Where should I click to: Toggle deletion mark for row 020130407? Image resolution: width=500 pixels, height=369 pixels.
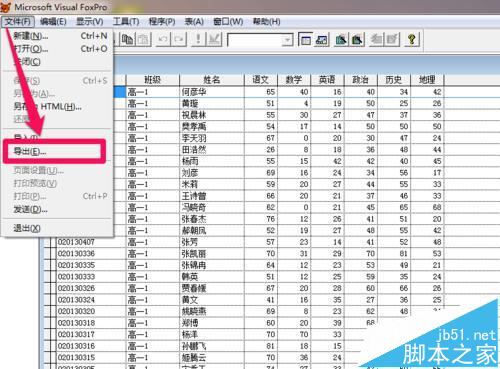coord(52,242)
